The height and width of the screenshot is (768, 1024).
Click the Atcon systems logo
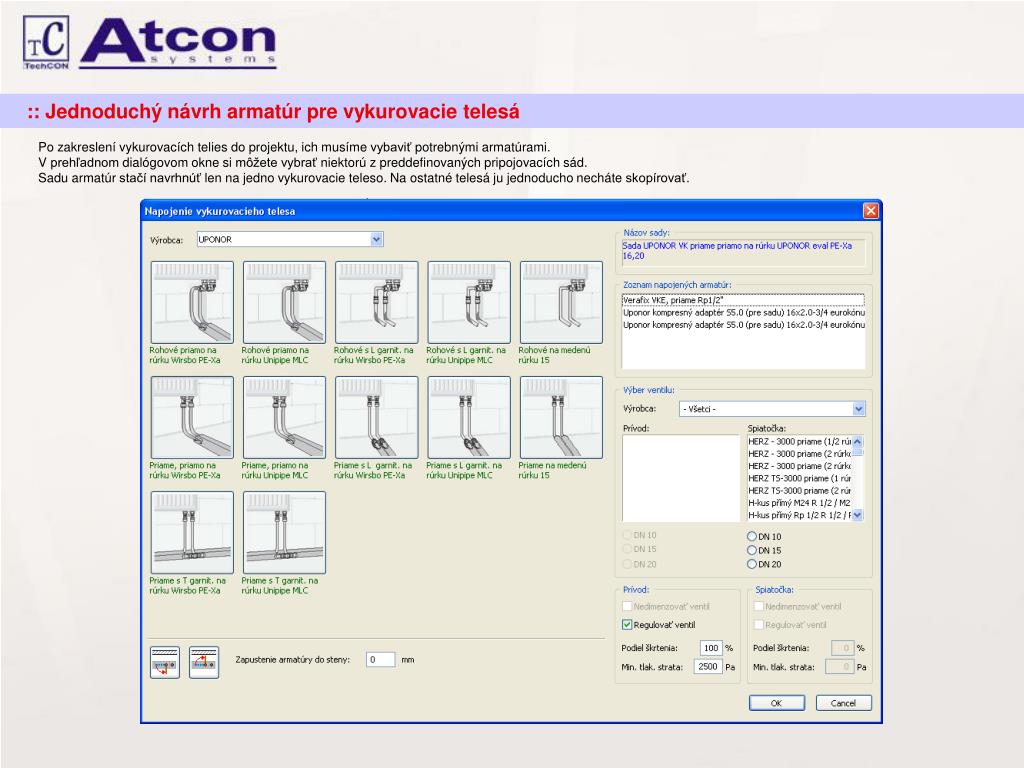pyautogui.click(x=178, y=42)
